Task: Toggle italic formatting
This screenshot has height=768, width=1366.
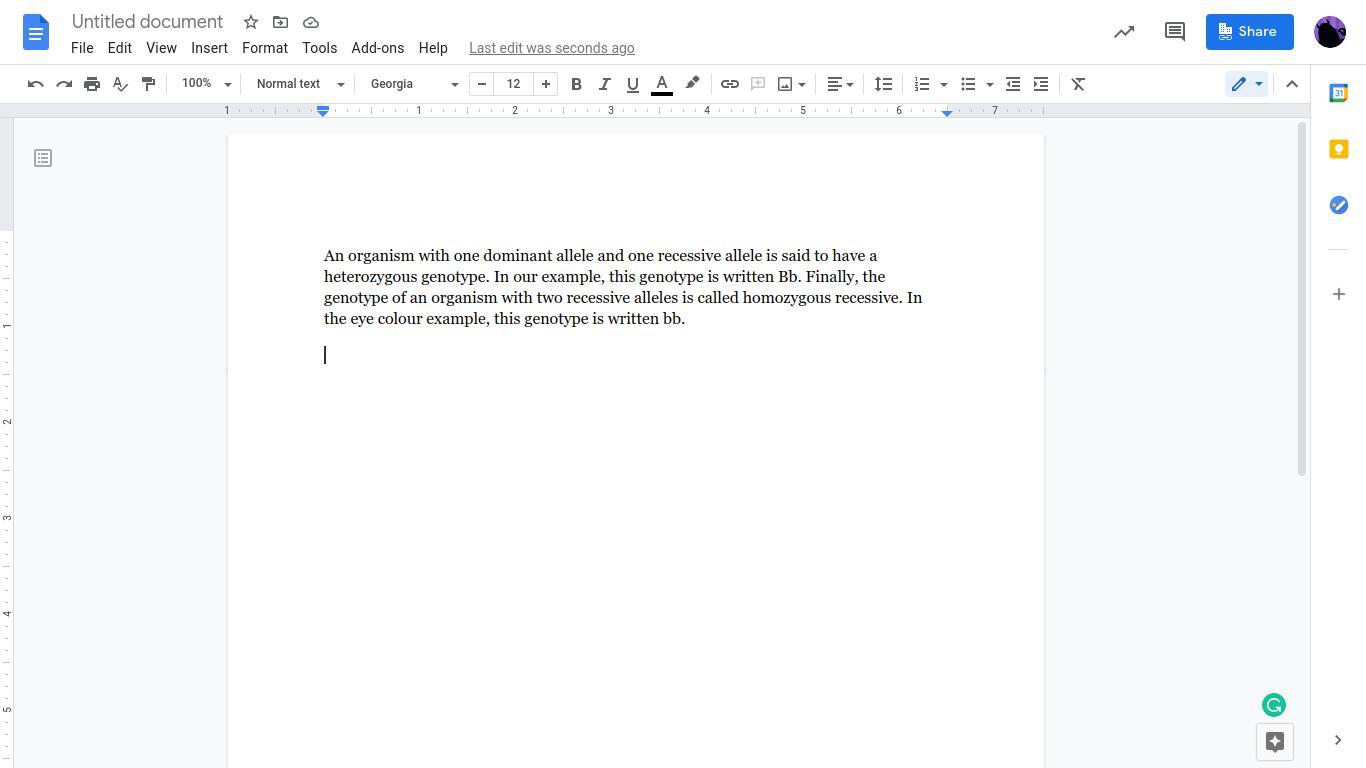Action: click(x=604, y=84)
